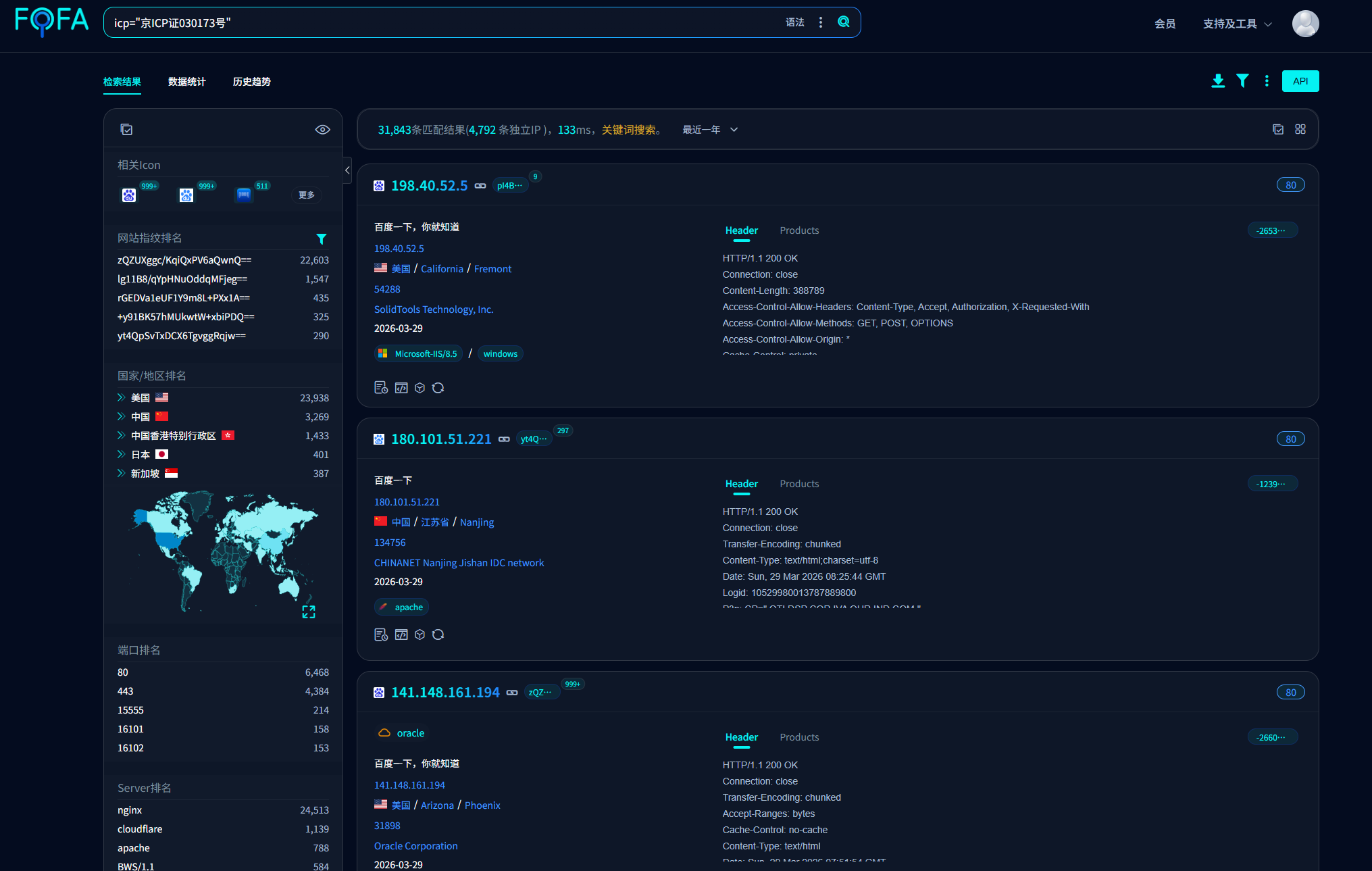This screenshot has height=871, width=1372.
Task: Filter by Fremont city link
Action: click(x=493, y=269)
